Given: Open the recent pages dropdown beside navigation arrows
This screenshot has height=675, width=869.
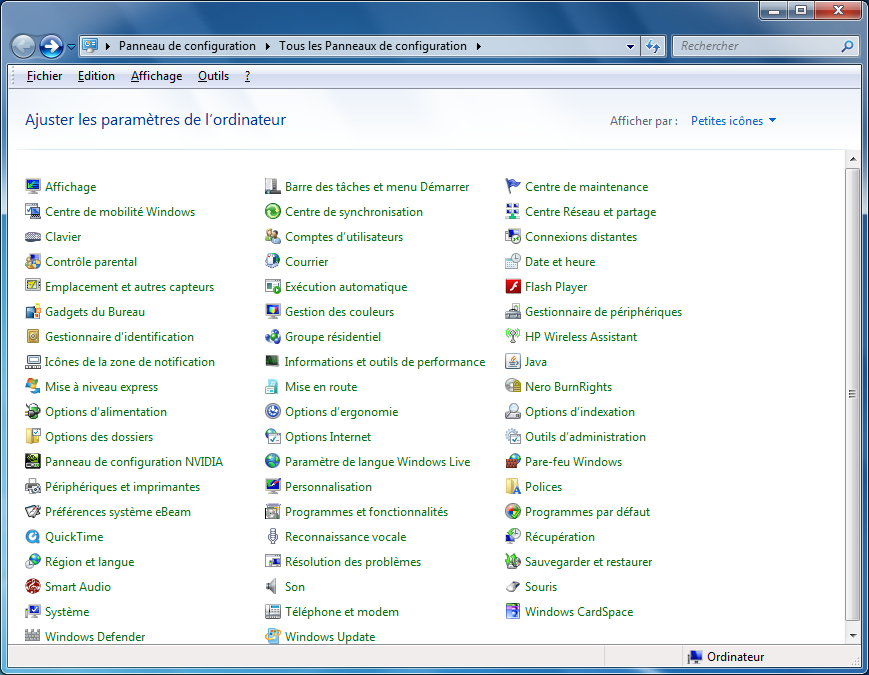Looking at the screenshot, I should point(71,47).
